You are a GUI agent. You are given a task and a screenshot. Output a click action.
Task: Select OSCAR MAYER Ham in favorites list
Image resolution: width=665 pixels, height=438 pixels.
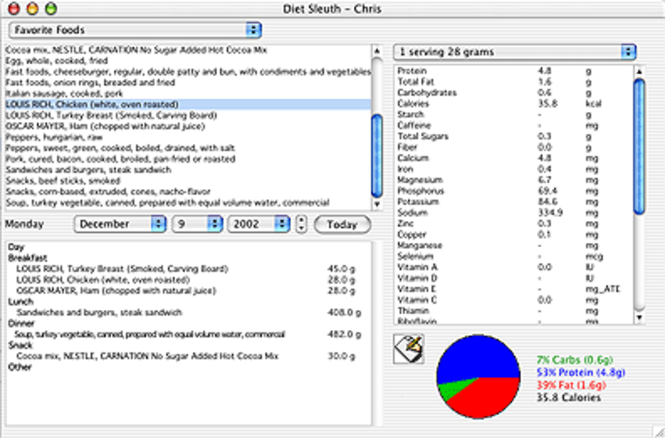(x=187, y=126)
